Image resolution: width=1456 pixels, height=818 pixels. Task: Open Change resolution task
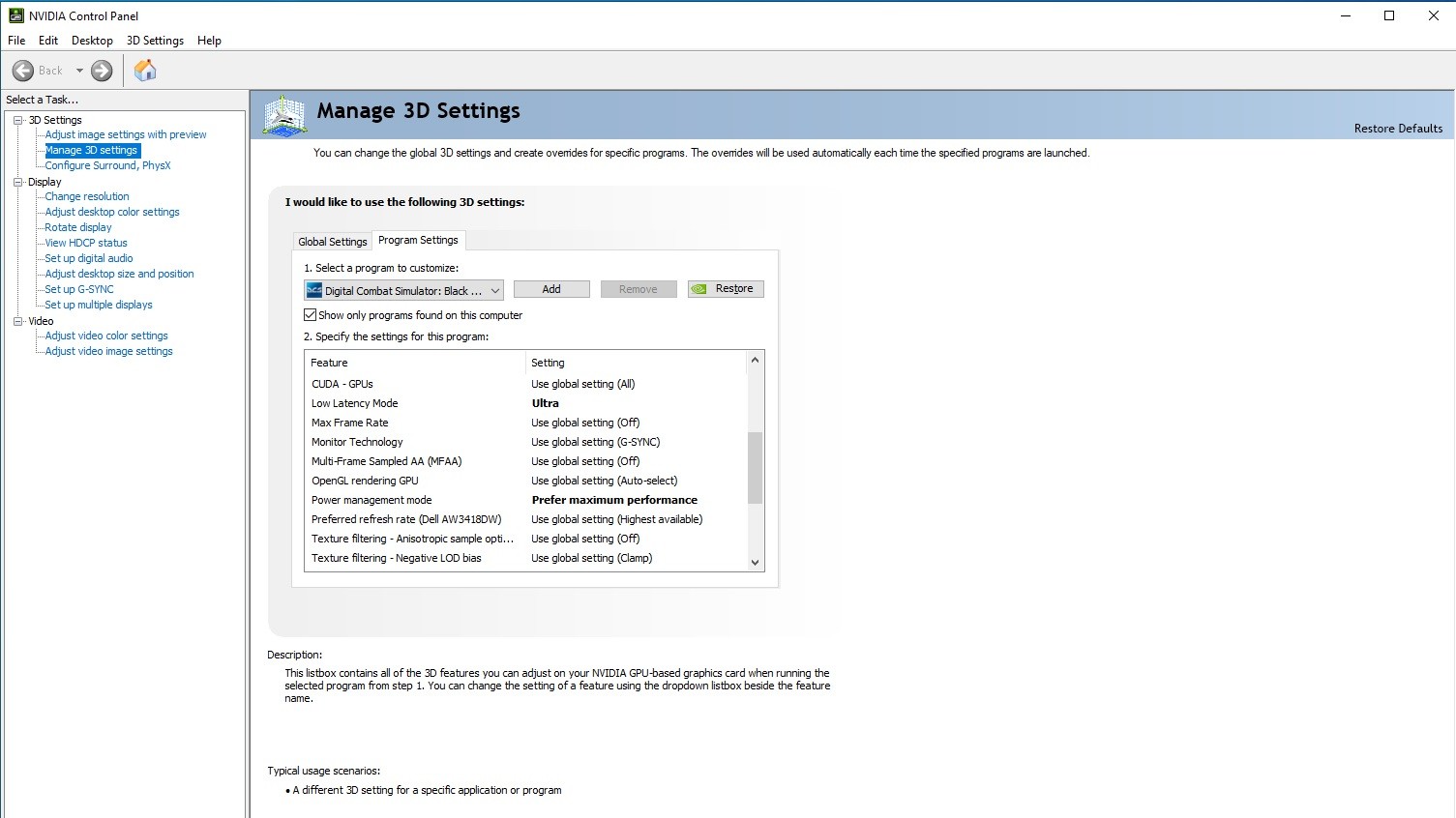[x=87, y=196]
